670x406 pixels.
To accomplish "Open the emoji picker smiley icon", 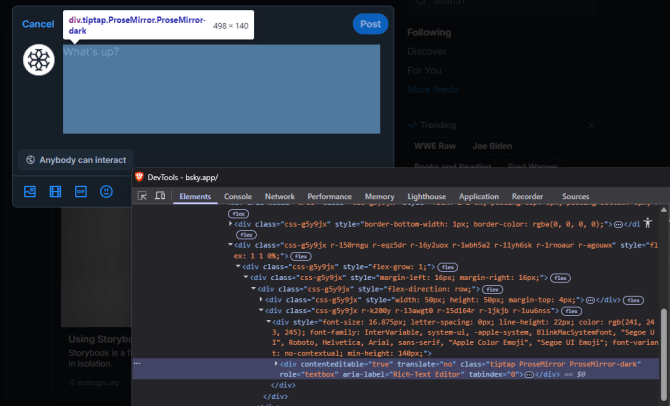I will click(x=106, y=191).
